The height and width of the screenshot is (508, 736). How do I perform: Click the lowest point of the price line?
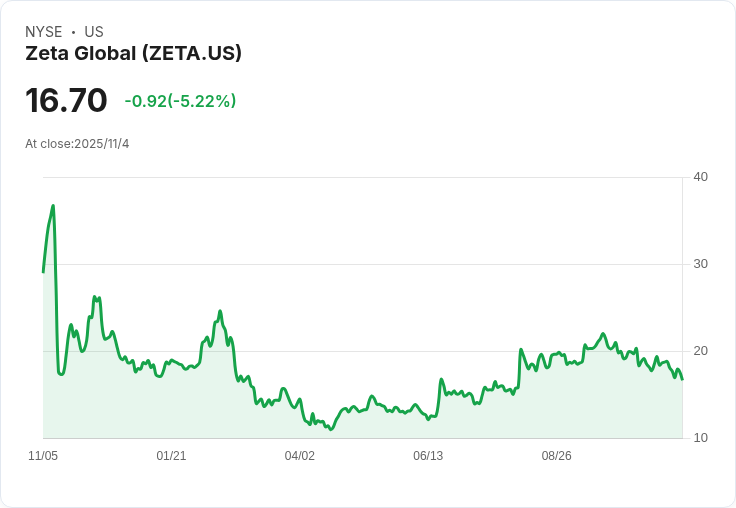tap(331, 429)
